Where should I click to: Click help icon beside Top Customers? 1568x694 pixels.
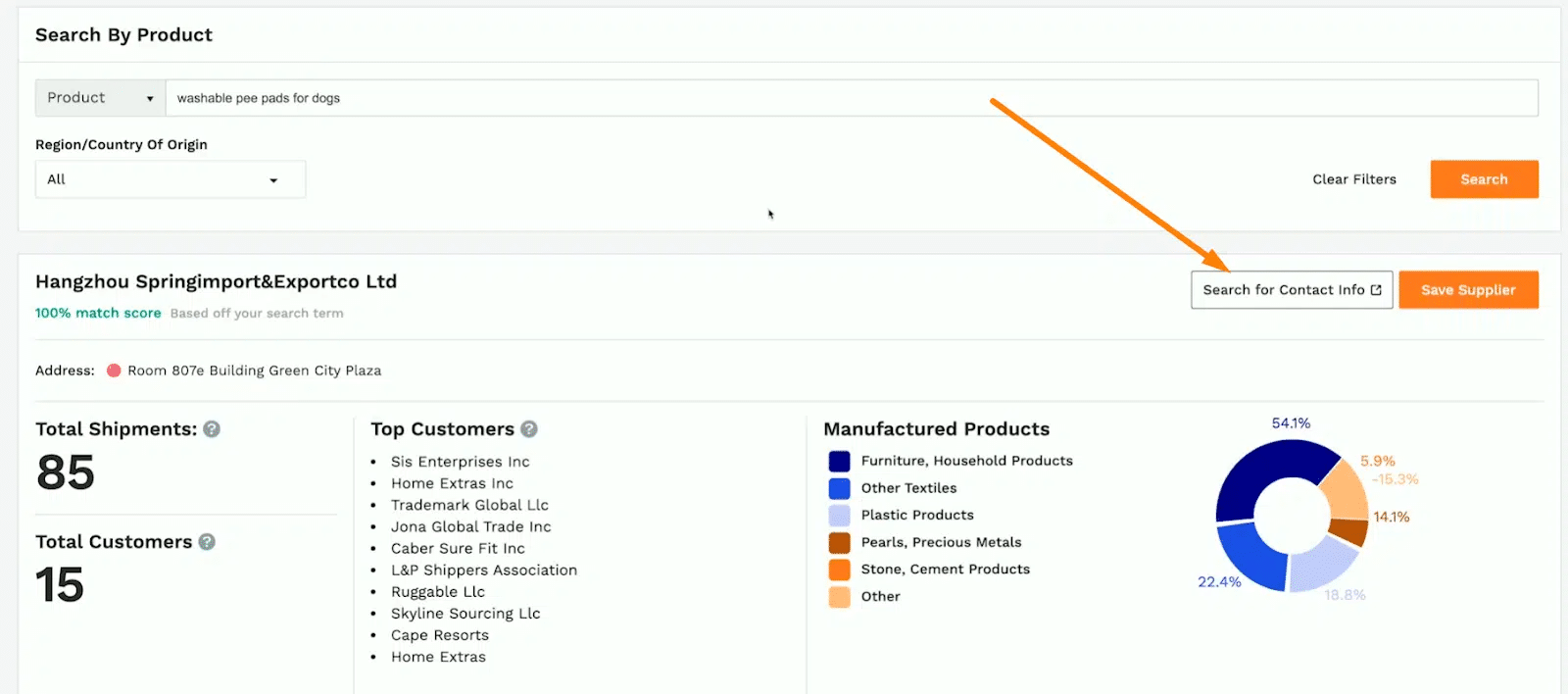click(x=529, y=429)
